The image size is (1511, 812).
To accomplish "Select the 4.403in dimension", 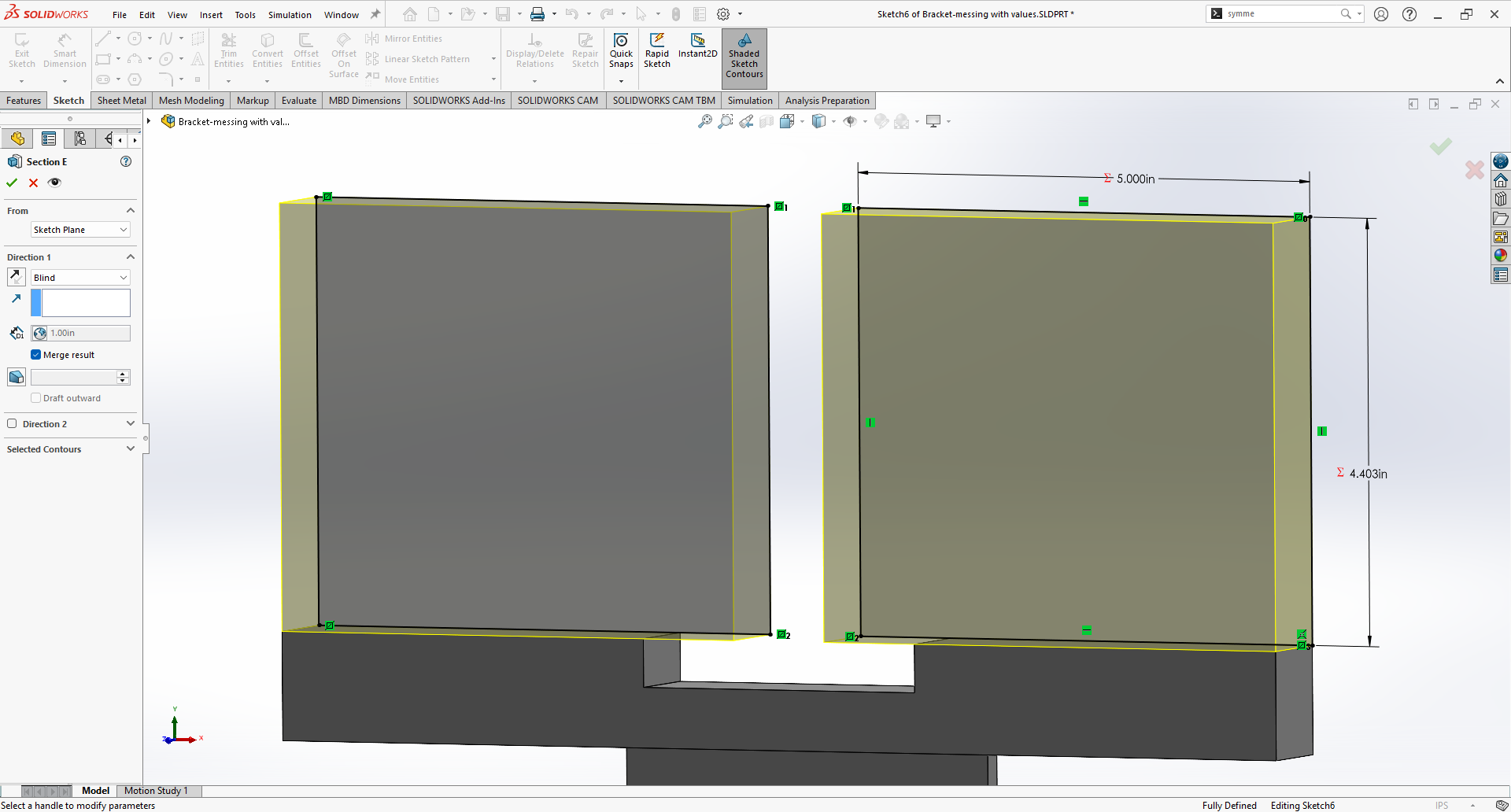I will [x=1368, y=474].
